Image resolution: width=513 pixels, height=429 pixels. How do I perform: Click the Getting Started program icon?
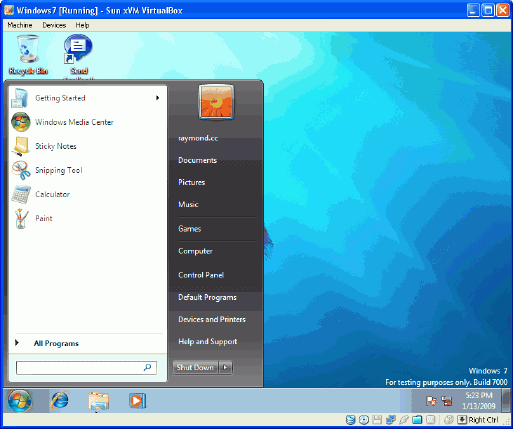[x=20, y=98]
